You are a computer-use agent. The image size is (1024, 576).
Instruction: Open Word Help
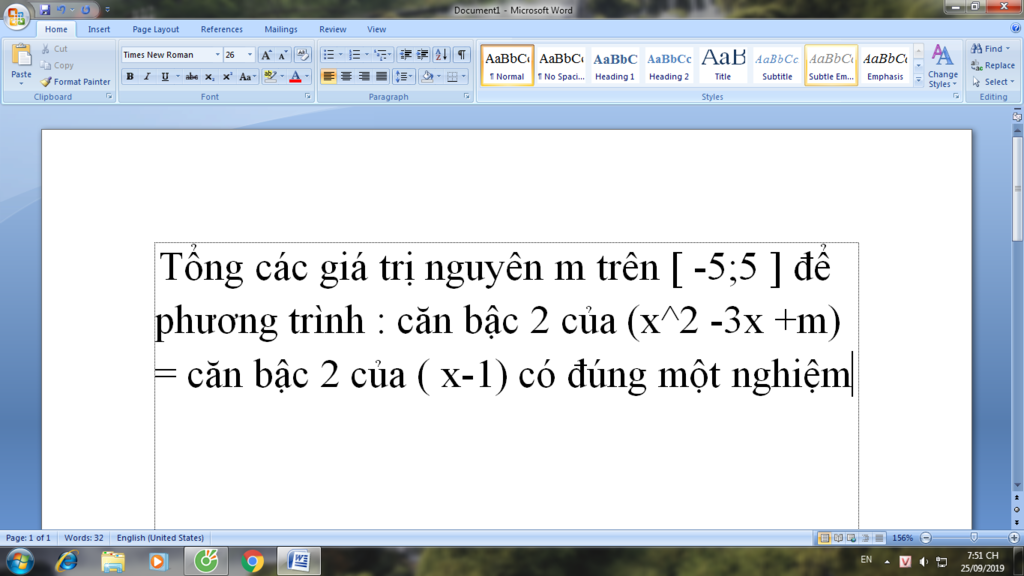point(1016,28)
